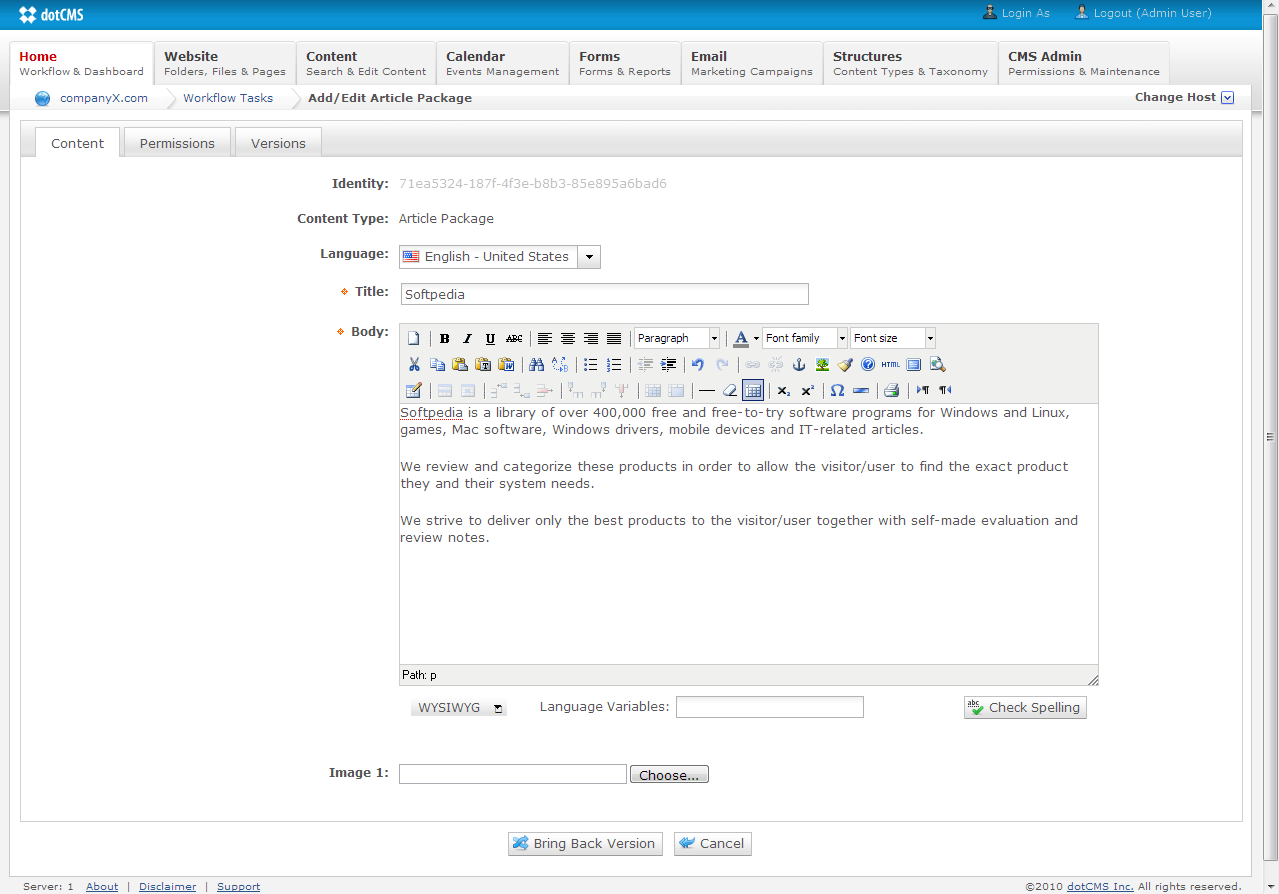Undo the last edit

(x=699, y=364)
